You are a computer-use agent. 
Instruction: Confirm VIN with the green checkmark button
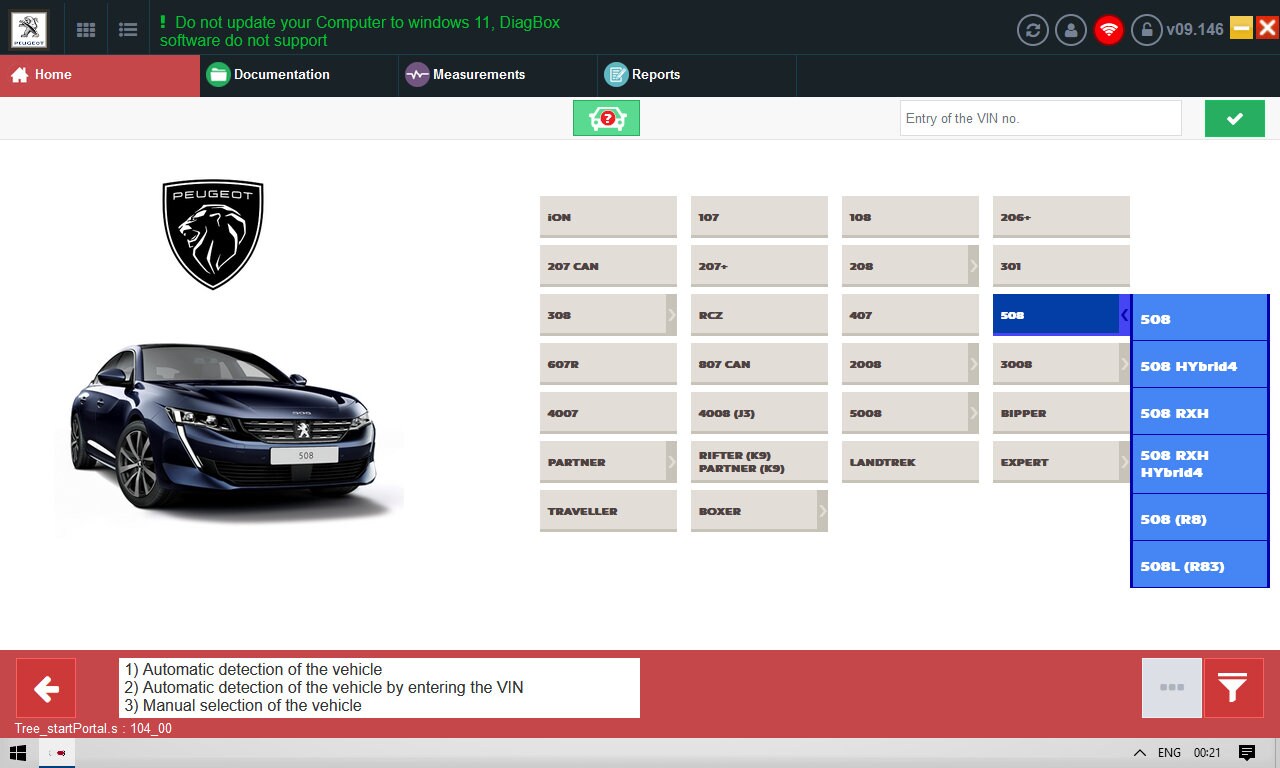(x=1234, y=117)
